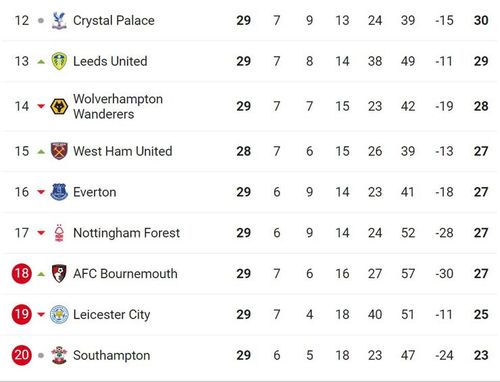The height and width of the screenshot is (382, 500).
Task: Open the AFC Bournemouth team name link
Action: 125,274
